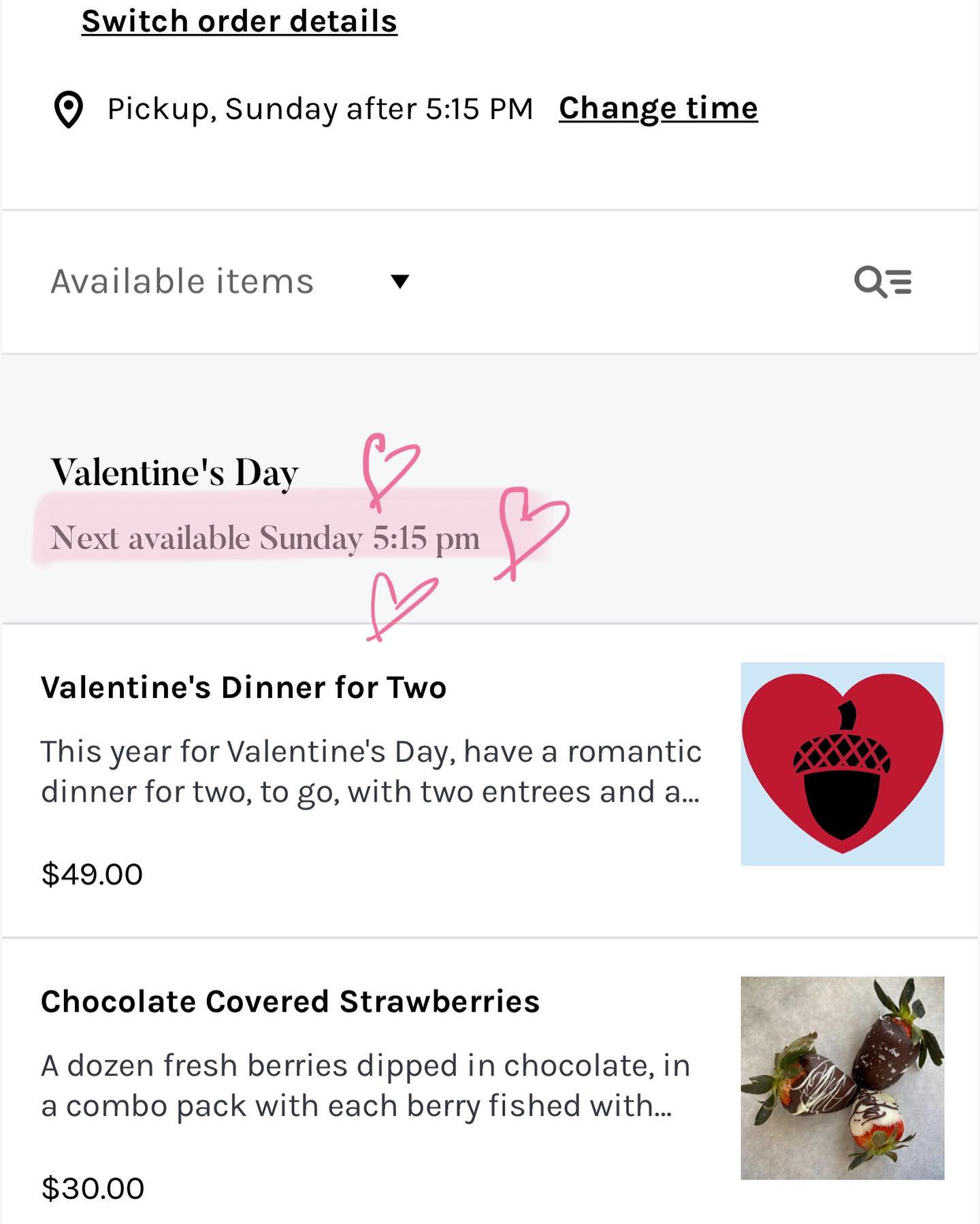Select Valentine's Dinner for Two title
The width and height of the screenshot is (980, 1224).
click(x=244, y=687)
